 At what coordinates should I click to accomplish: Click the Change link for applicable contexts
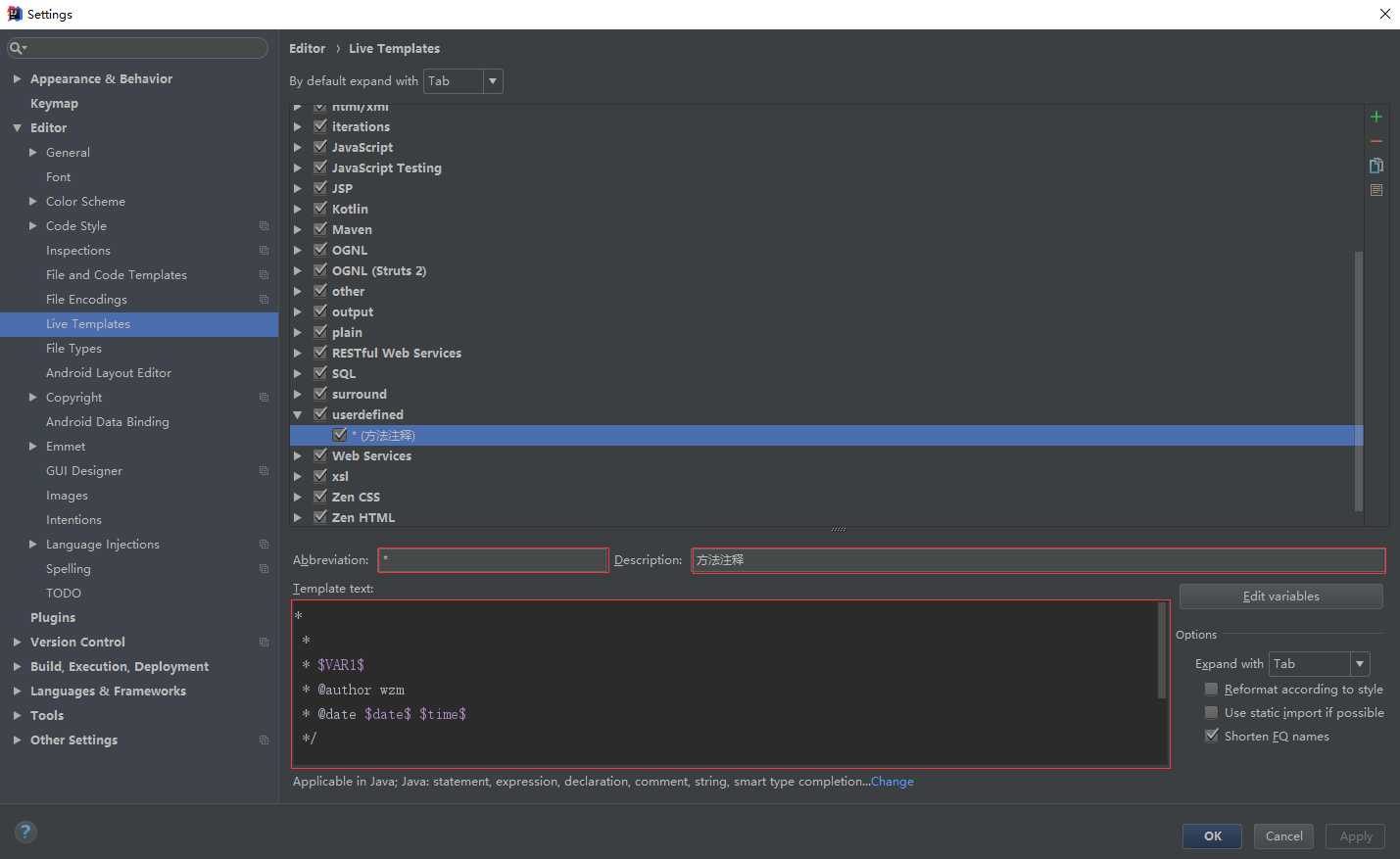point(893,782)
